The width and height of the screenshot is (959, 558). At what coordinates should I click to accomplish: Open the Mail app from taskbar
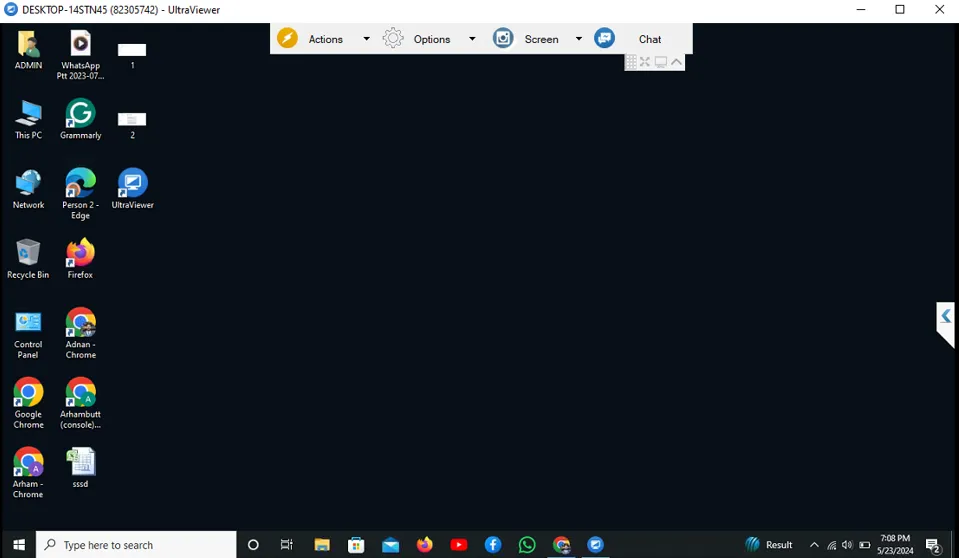[x=390, y=545]
